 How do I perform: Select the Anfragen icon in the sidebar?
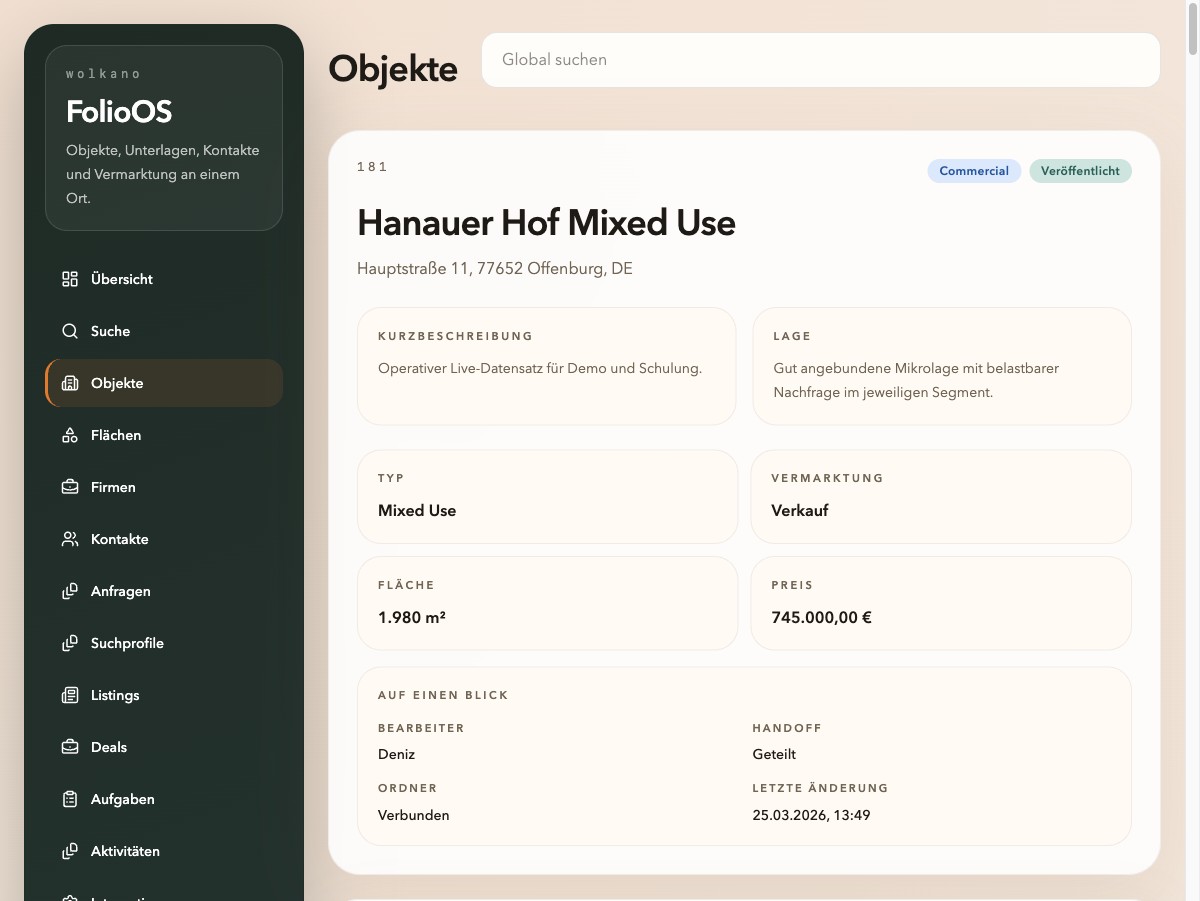coord(68,591)
